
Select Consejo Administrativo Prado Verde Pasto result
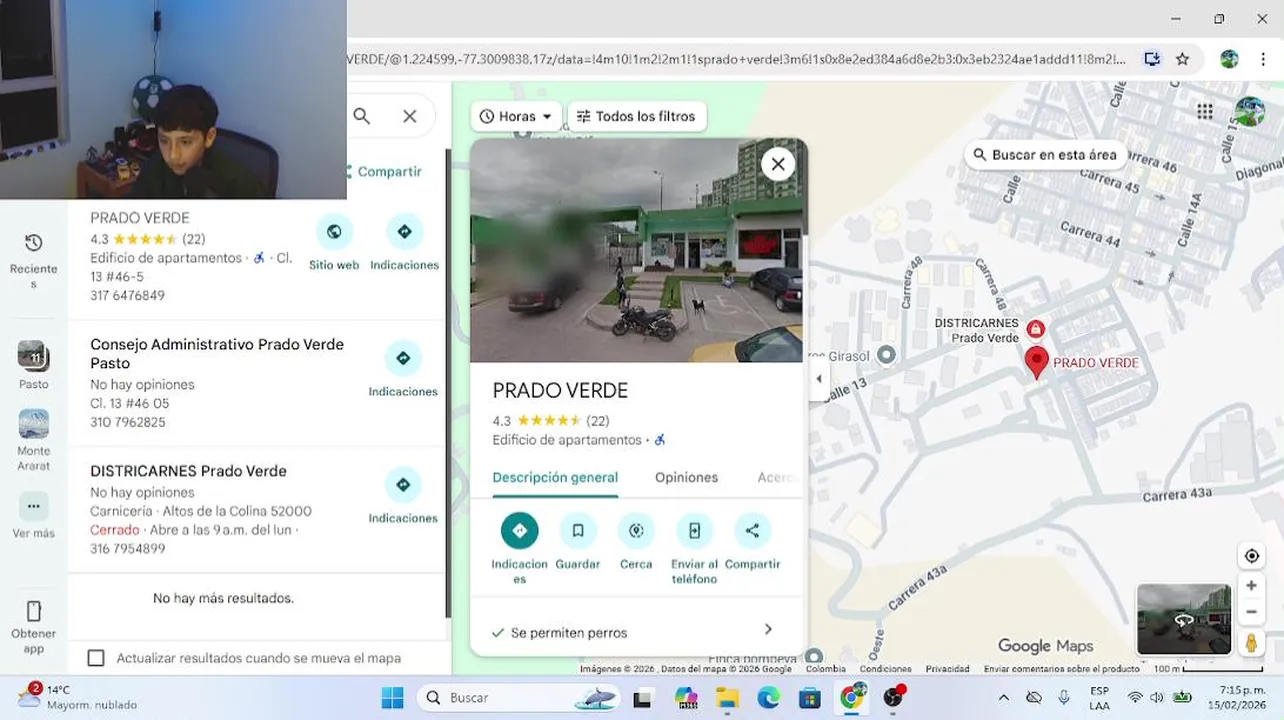point(217,353)
